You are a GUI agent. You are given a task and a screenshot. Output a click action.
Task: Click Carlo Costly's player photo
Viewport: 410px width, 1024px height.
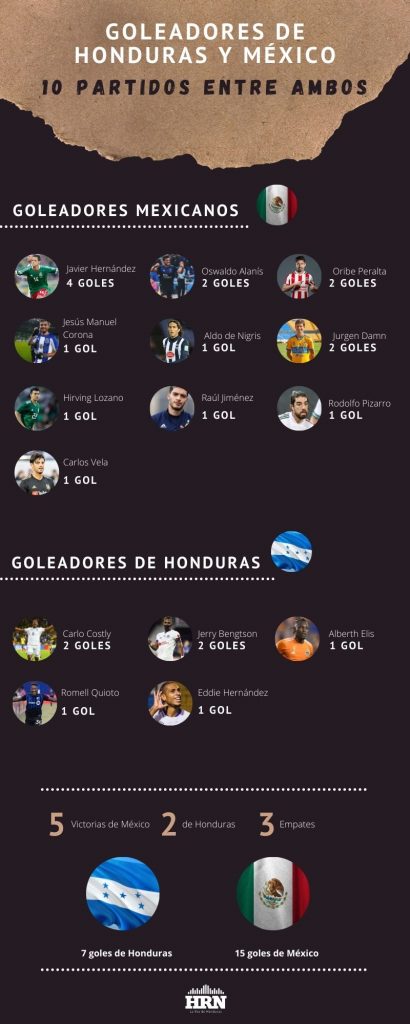[x=35, y=639]
